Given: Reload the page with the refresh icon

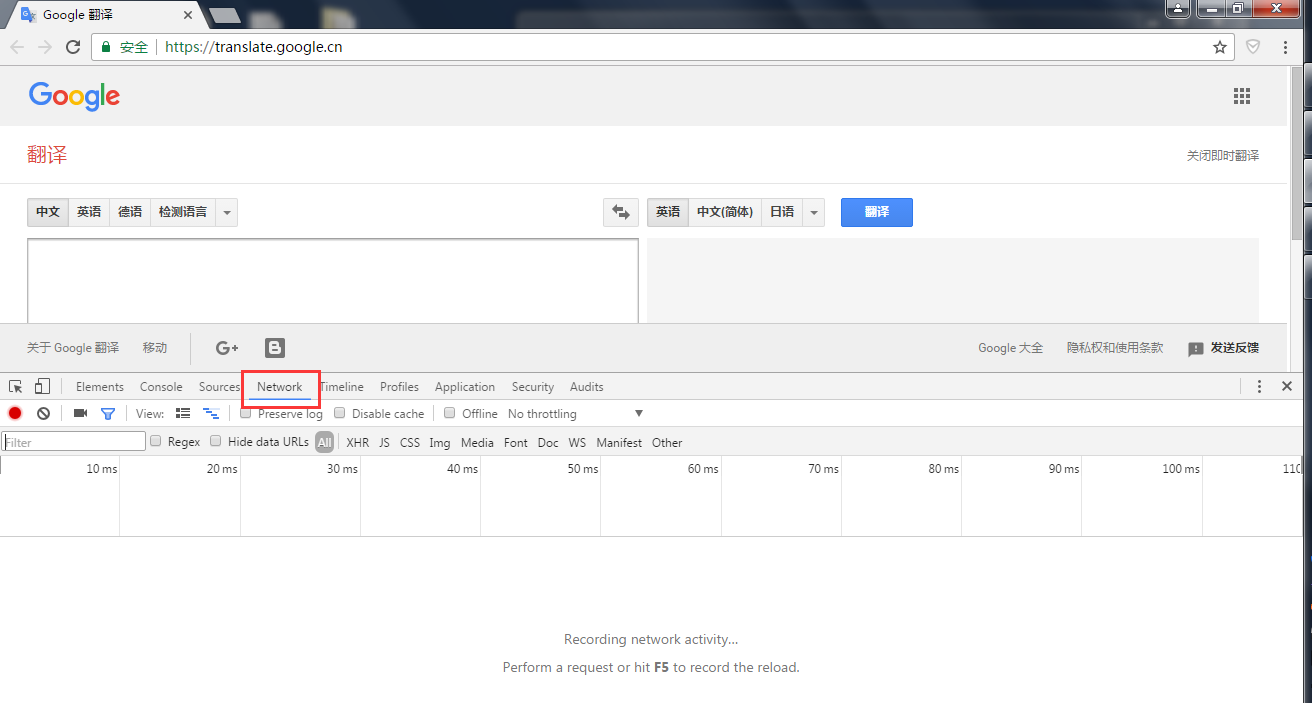Looking at the screenshot, I should click(73, 47).
